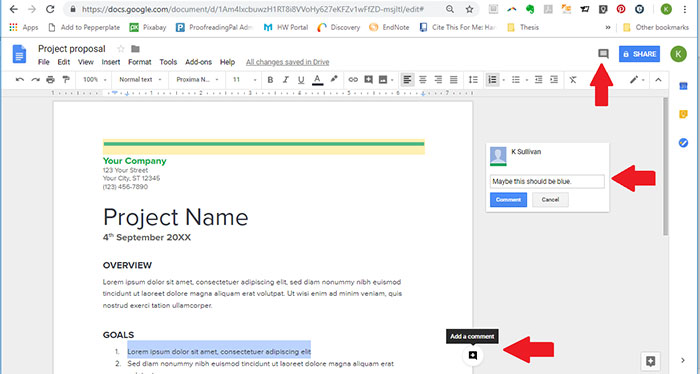
Task: Select the Paint format tool
Action: click(x=66, y=80)
